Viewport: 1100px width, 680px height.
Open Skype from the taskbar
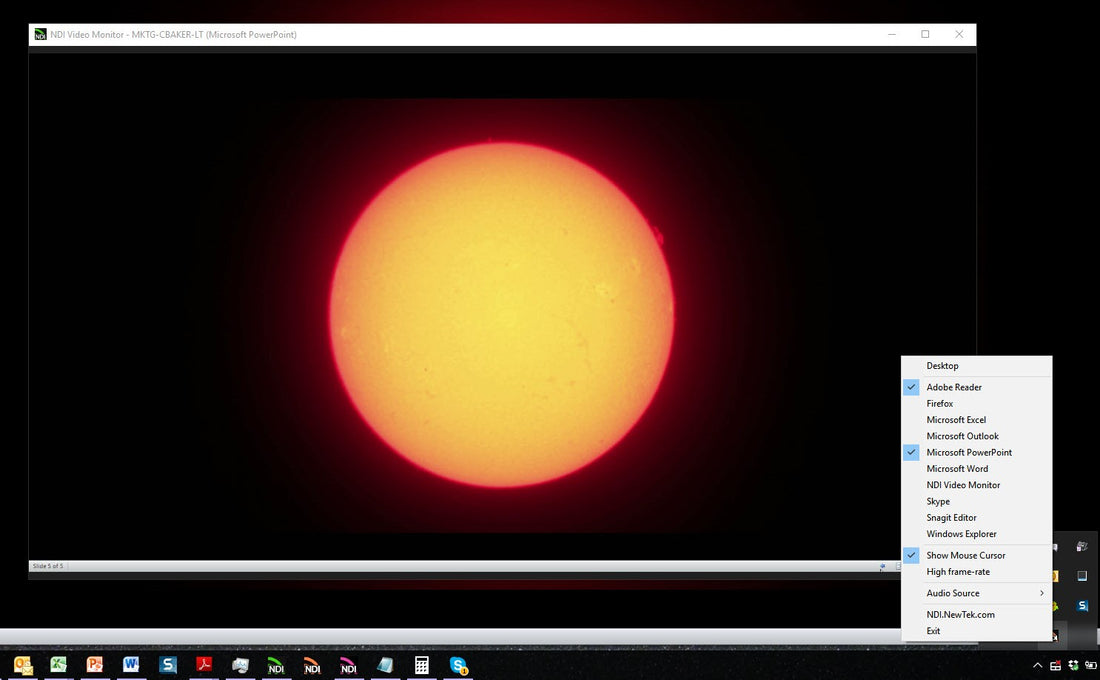tap(458, 665)
